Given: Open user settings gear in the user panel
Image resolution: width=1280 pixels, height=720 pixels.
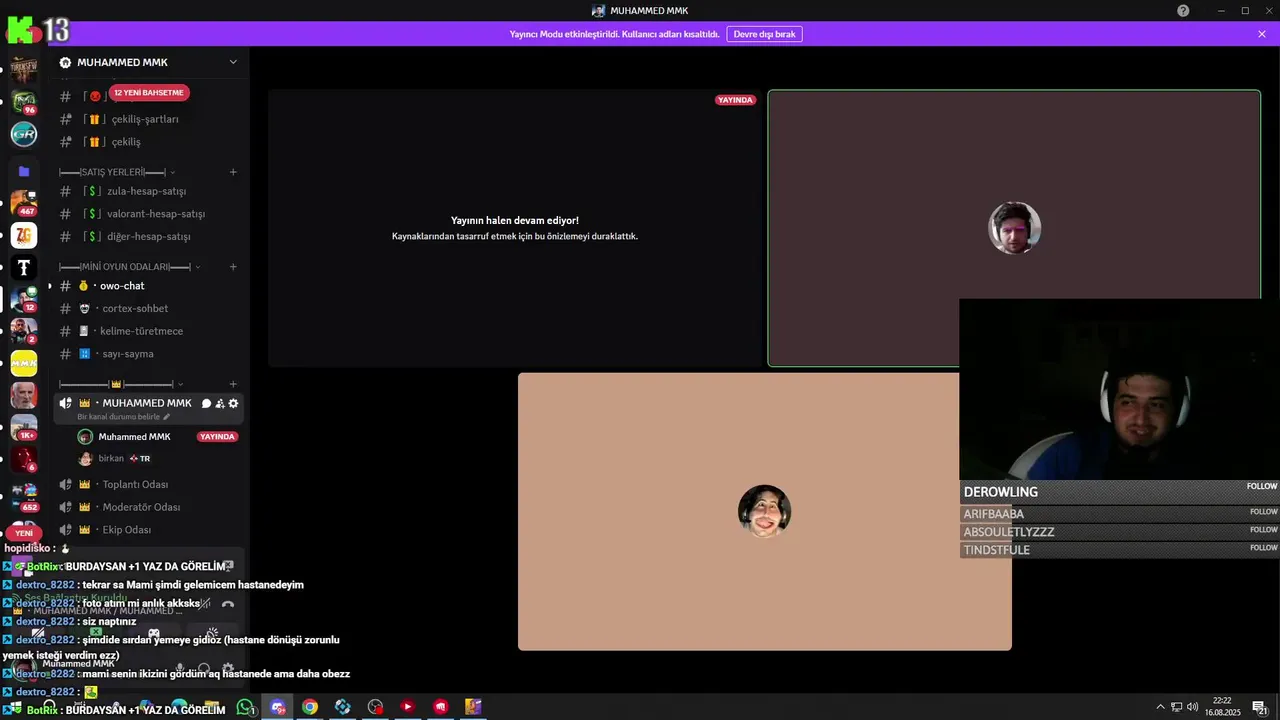Looking at the screenshot, I should [228, 668].
